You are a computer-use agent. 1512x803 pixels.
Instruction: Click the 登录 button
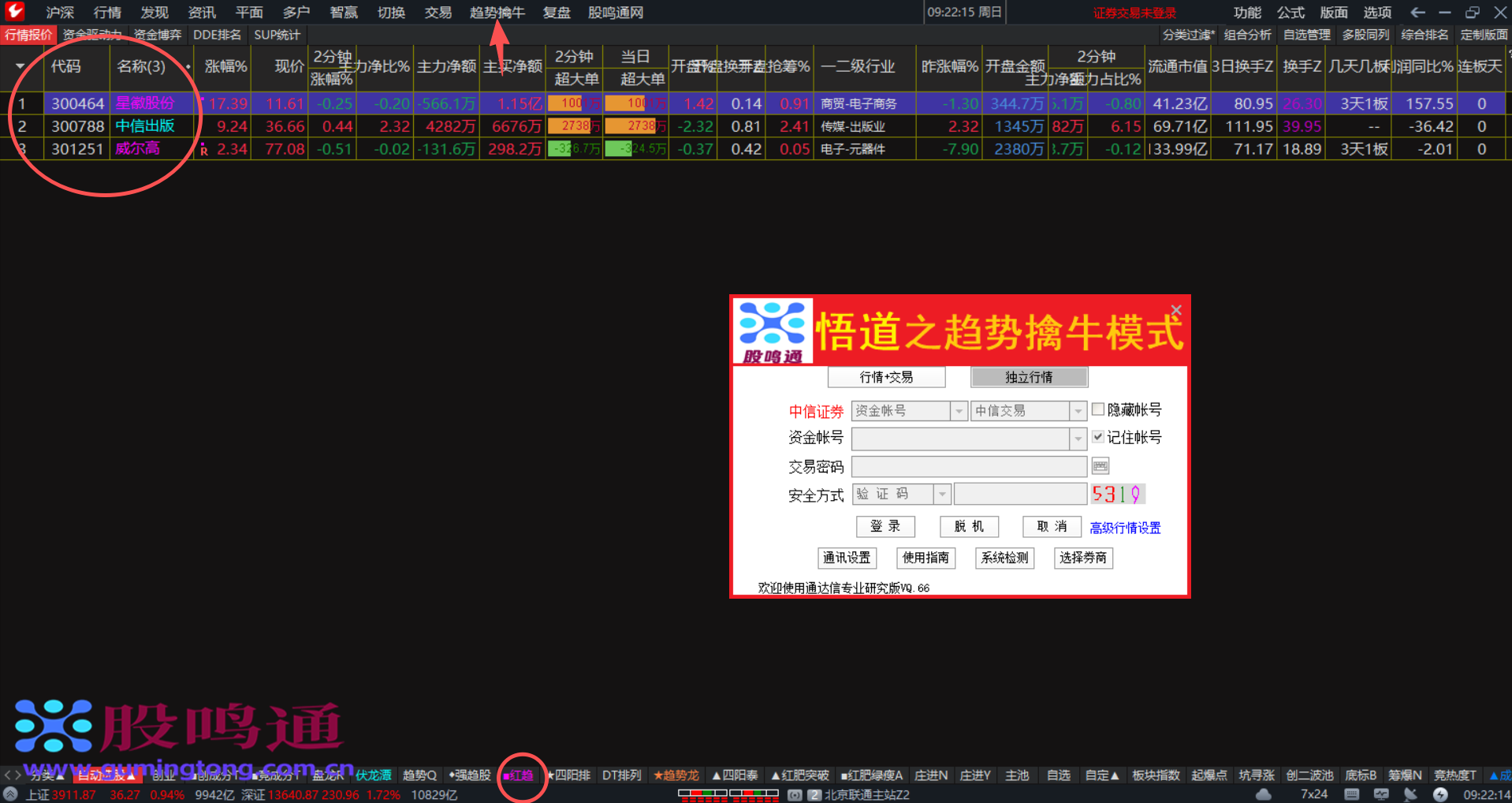click(885, 526)
